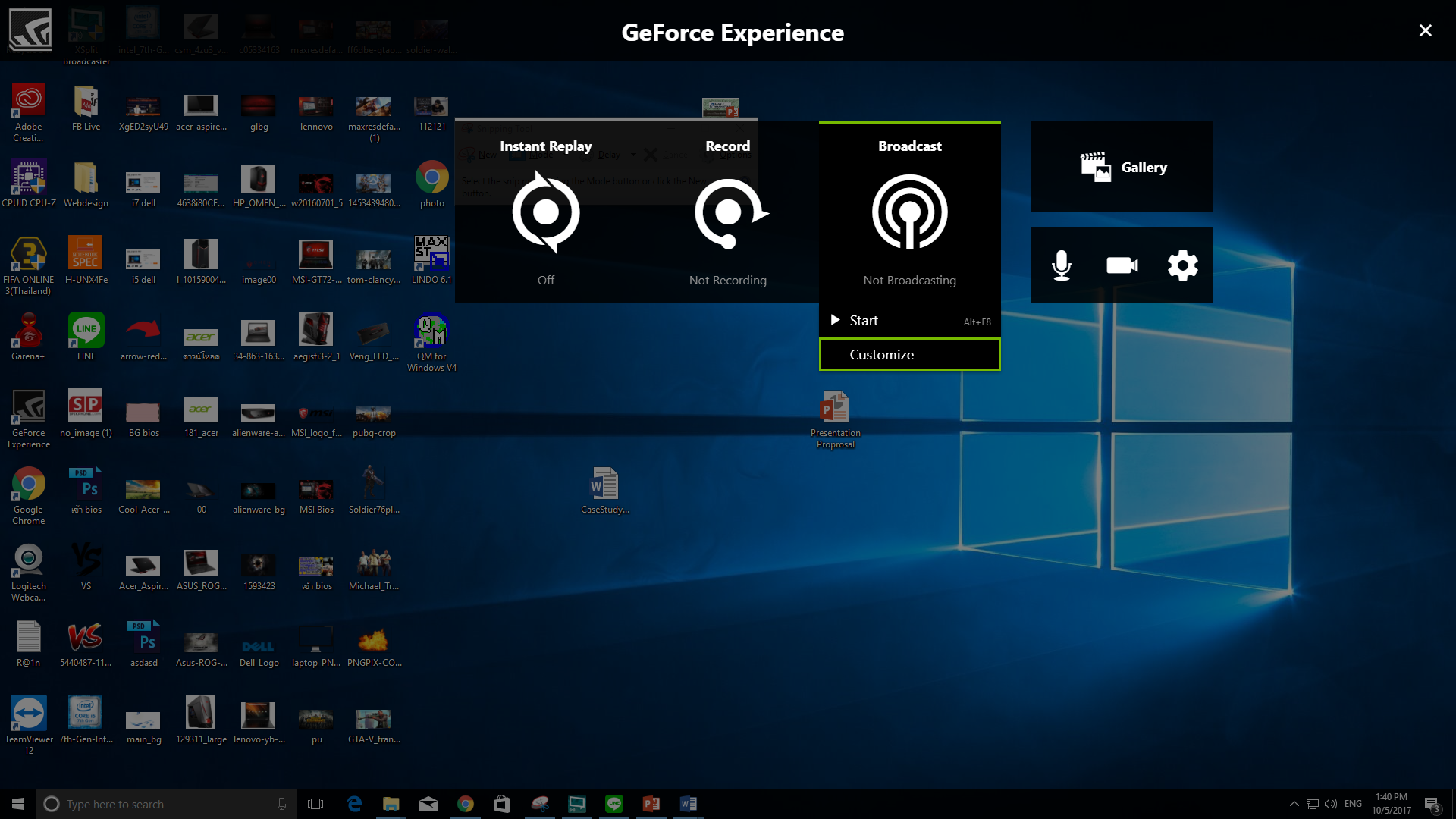Launch Microsoft Edge from taskbar
This screenshot has height=819, width=1456.
(354, 804)
